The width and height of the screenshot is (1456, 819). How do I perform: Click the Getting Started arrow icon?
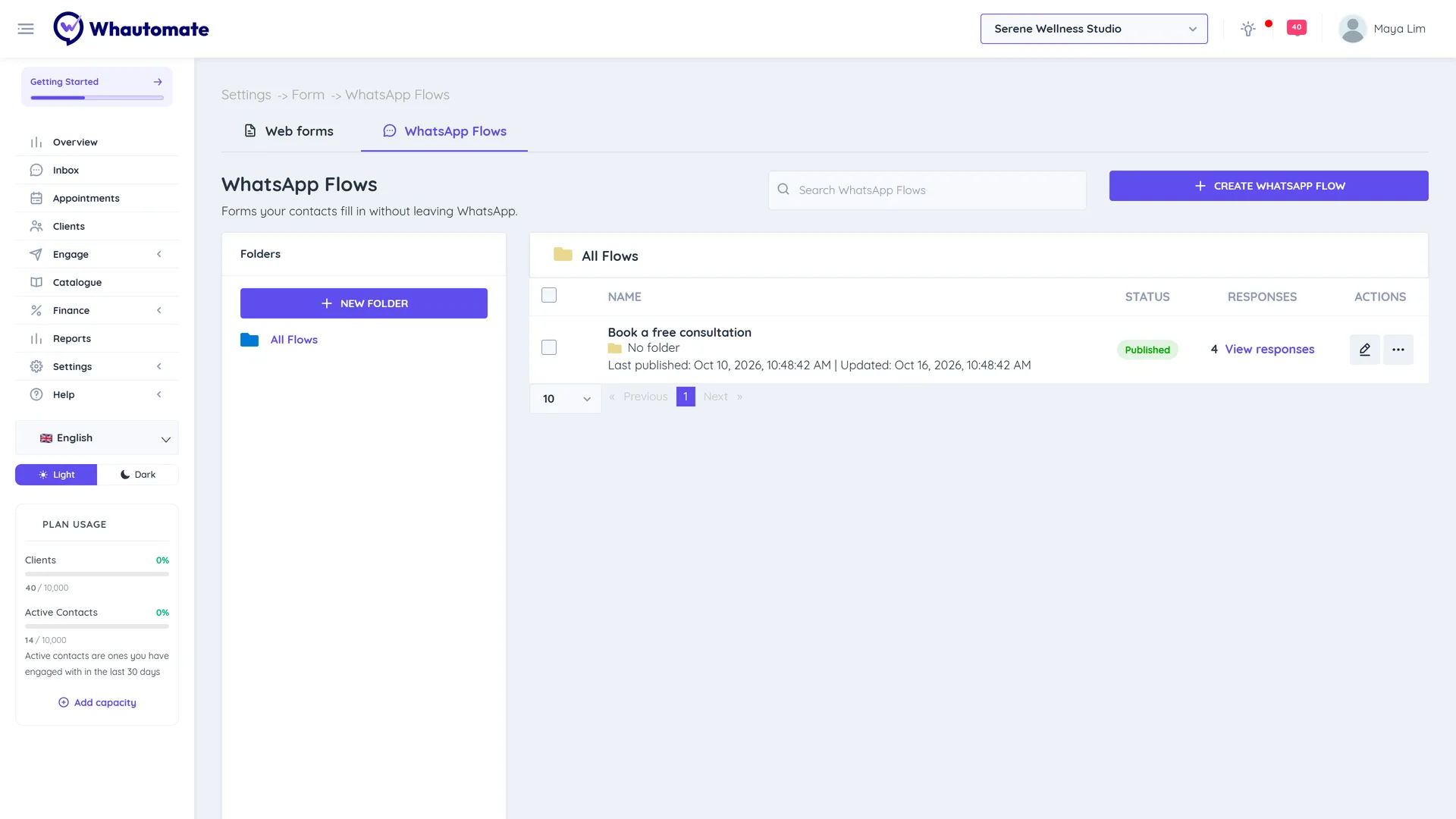(158, 82)
